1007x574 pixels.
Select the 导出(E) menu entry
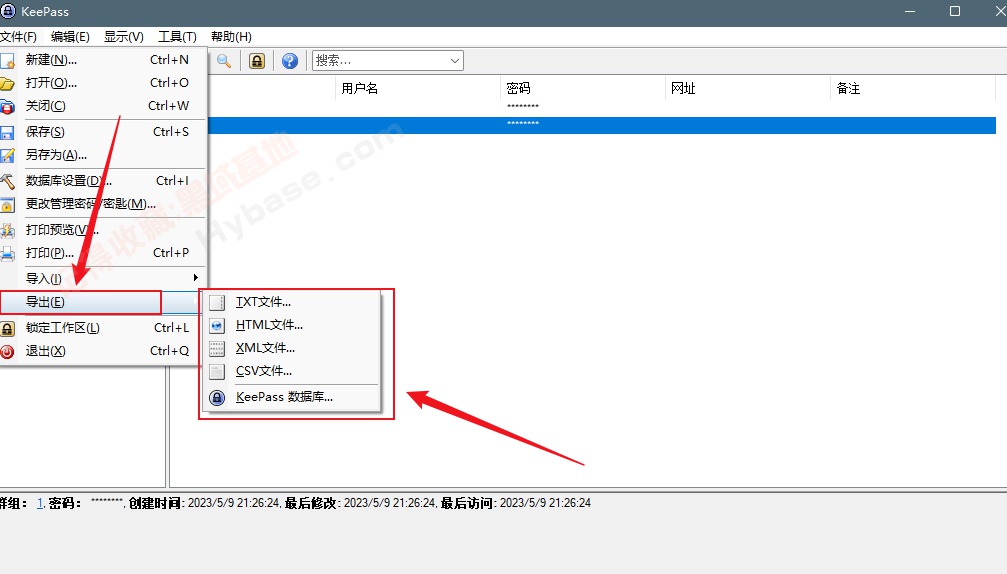point(101,302)
